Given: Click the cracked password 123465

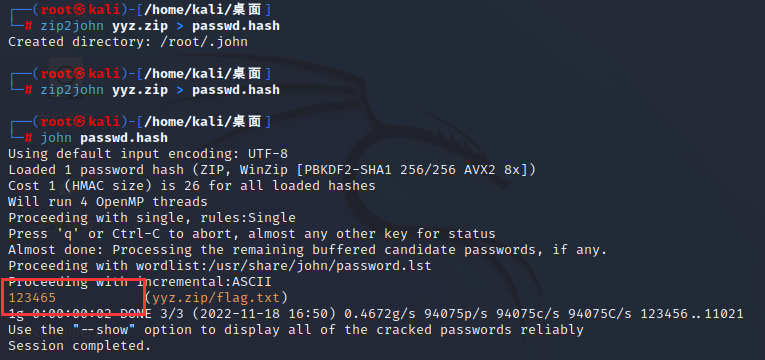Looking at the screenshot, I should click(32, 298).
